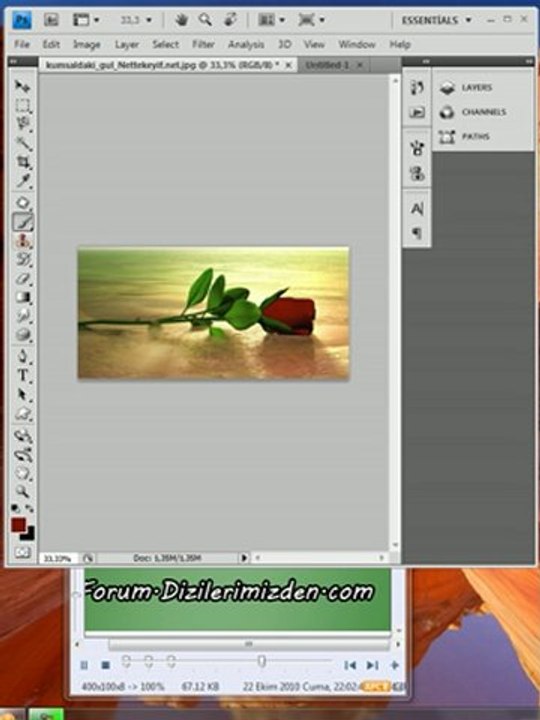Close the kumsaldaki_gul document tab
The width and height of the screenshot is (540, 720).
pos(288,65)
